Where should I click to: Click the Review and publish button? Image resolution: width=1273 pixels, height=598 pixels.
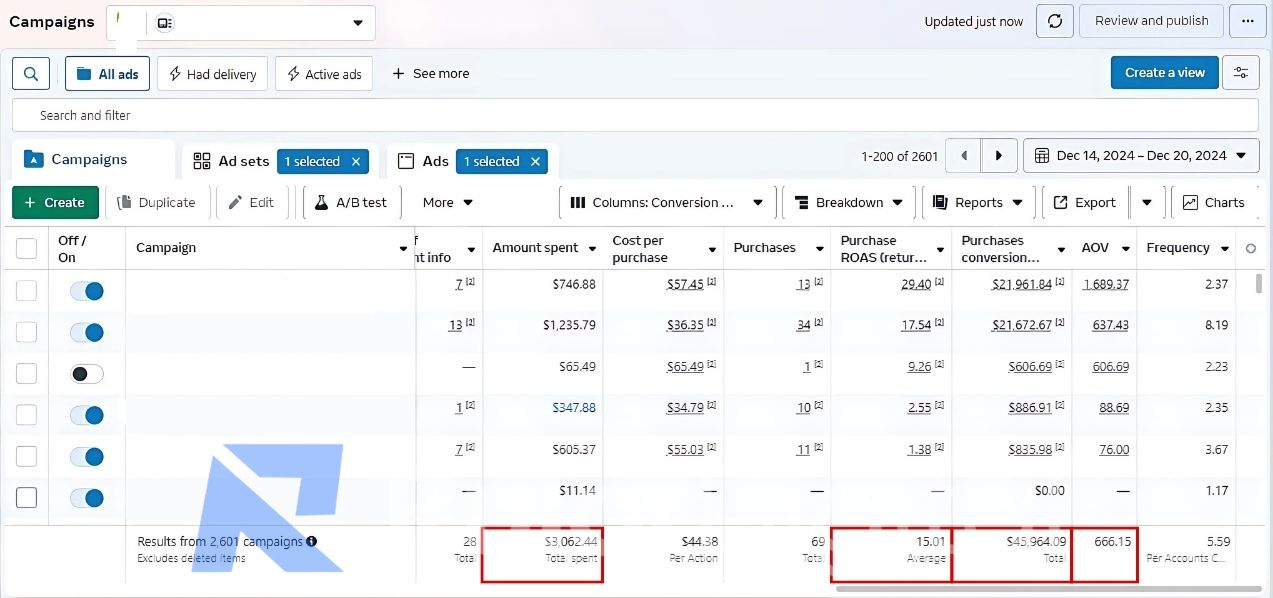coord(1151,21)
